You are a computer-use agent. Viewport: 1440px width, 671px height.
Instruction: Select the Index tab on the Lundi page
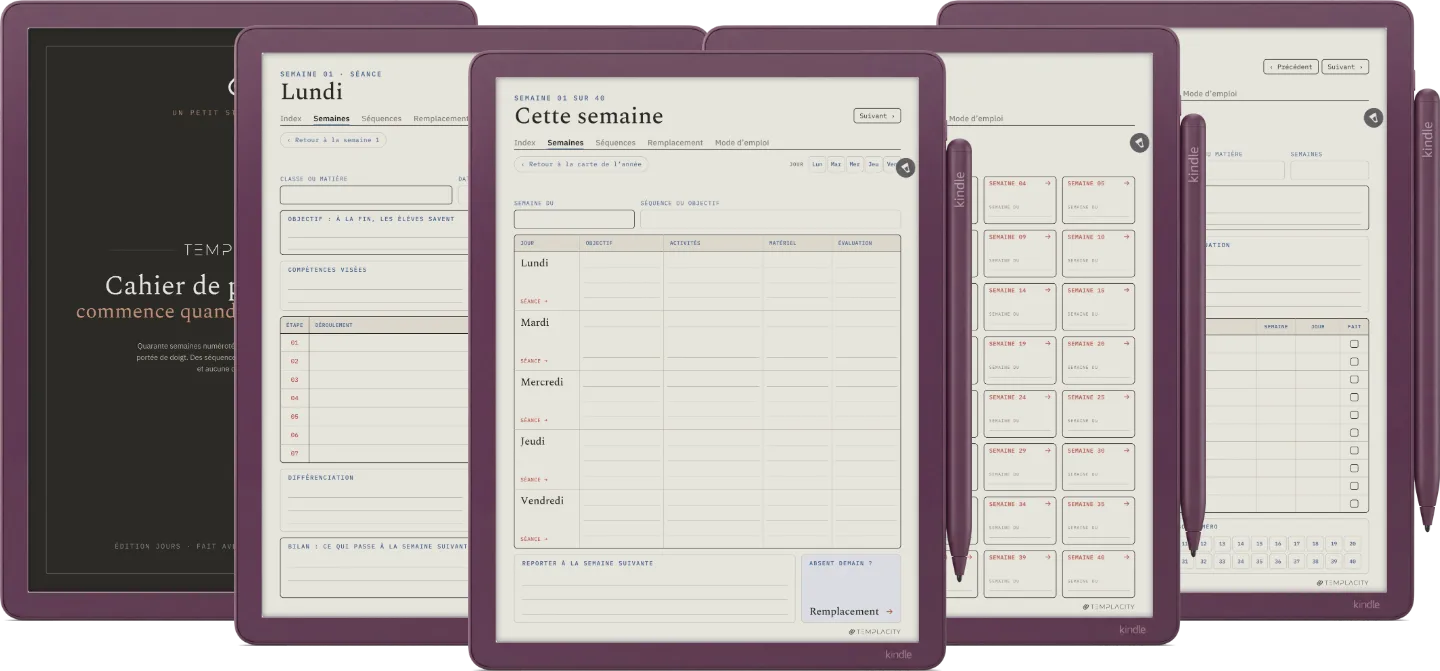pos(291,119)
